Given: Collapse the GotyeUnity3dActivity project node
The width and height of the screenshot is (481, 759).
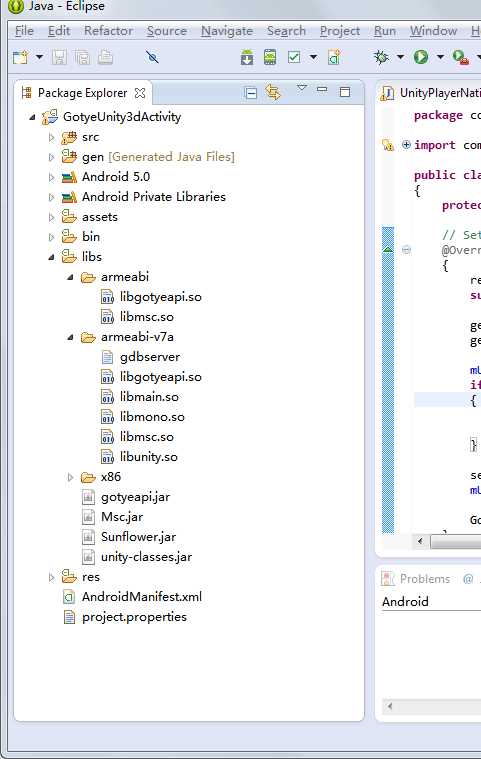Looking at the screenshot, I should 32,117.
